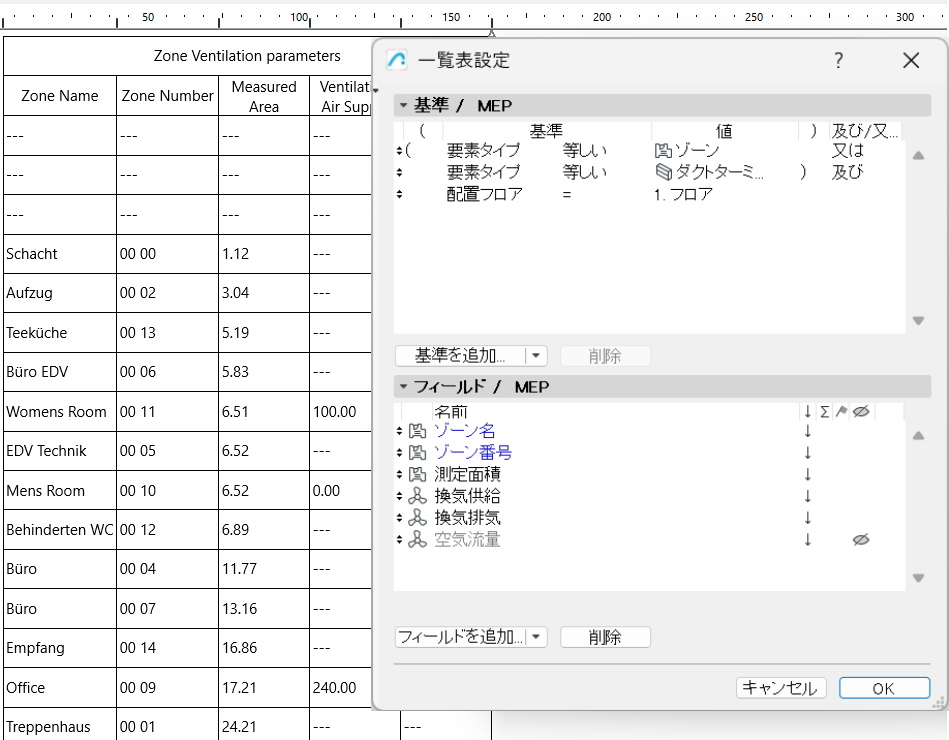The width and height of the screenshot is (949, 740).
Task: Click the disabled 削除 button under criteria
Action: 605,356
